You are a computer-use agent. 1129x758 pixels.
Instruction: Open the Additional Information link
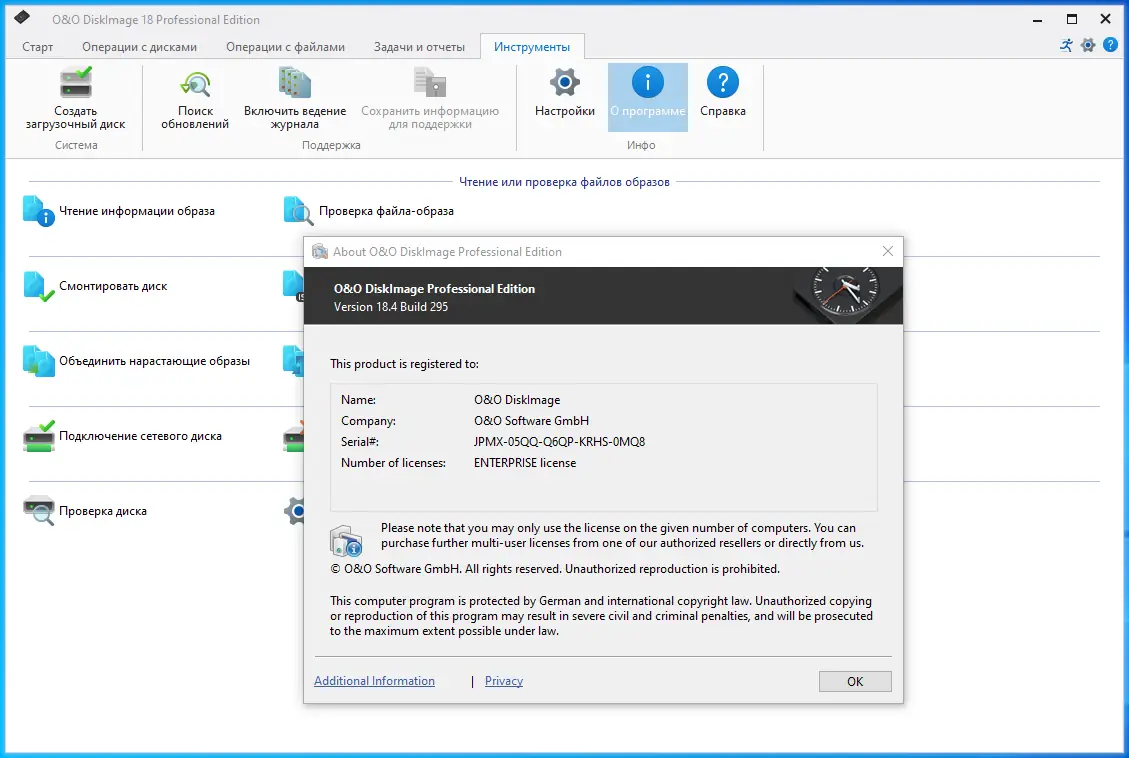point(374,681)
